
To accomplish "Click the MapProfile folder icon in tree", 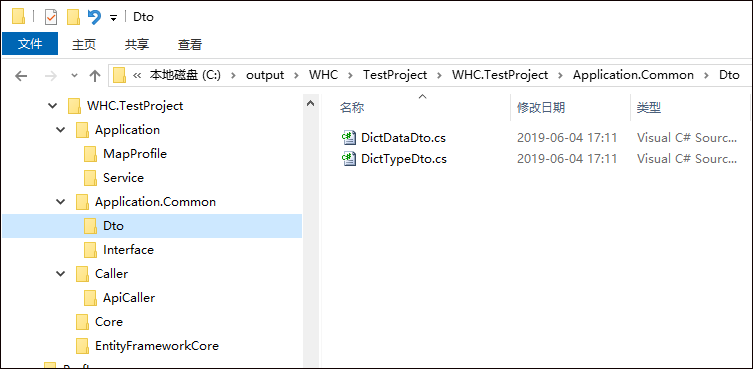I will tap(90, 154).
